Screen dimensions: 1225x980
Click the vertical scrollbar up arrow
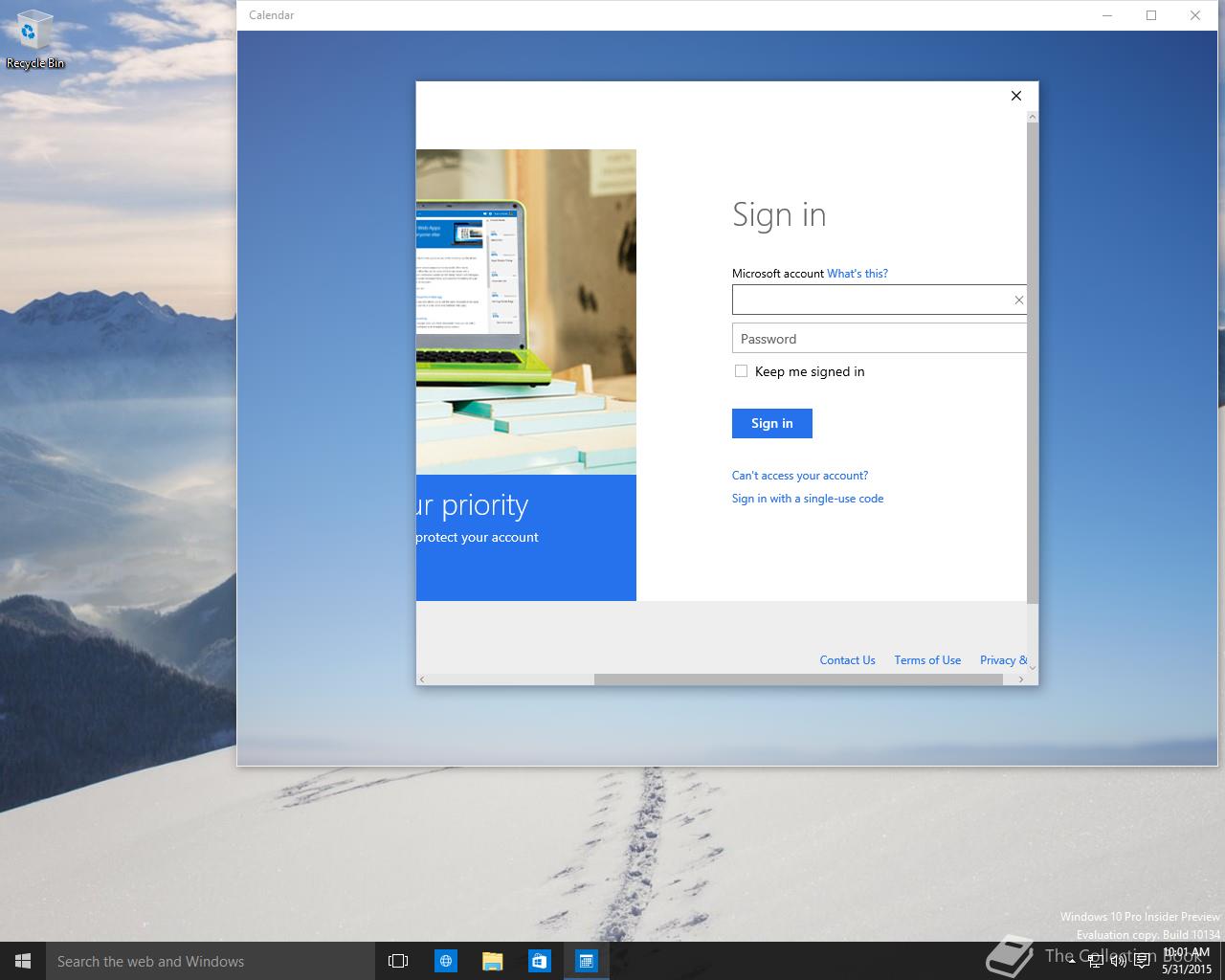(1033, 117)
